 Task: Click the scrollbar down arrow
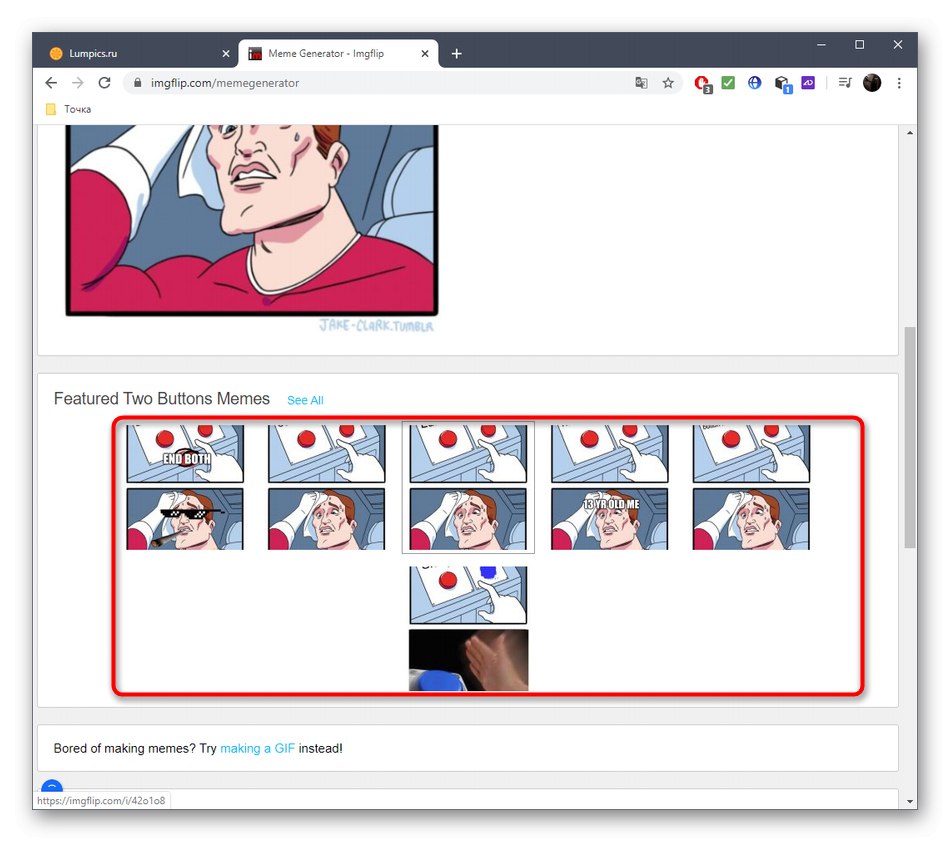pyautogui.click(x=910, y=801)
